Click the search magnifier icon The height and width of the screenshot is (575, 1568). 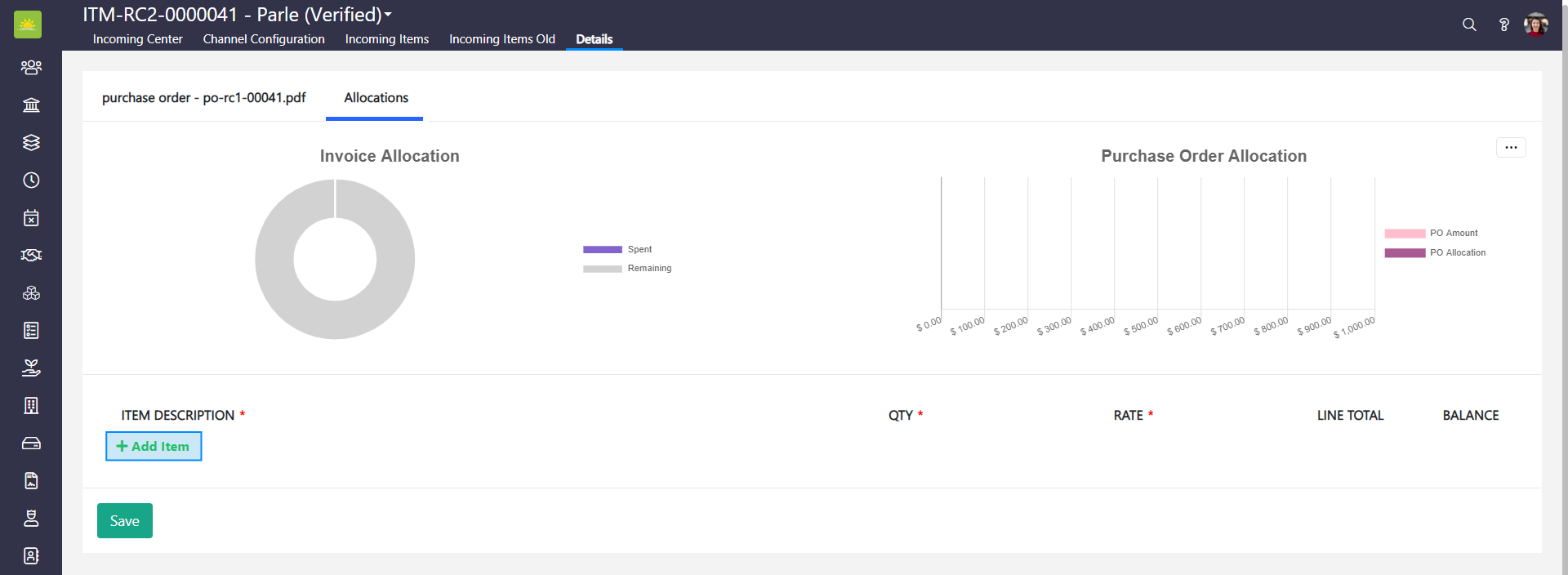tap(1469, 25)
